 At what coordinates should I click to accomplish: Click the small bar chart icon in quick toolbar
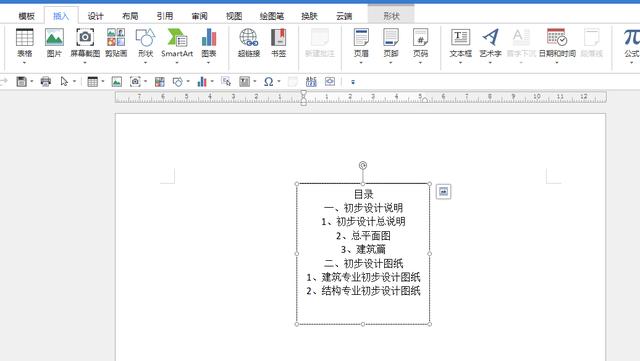(202, 82)
